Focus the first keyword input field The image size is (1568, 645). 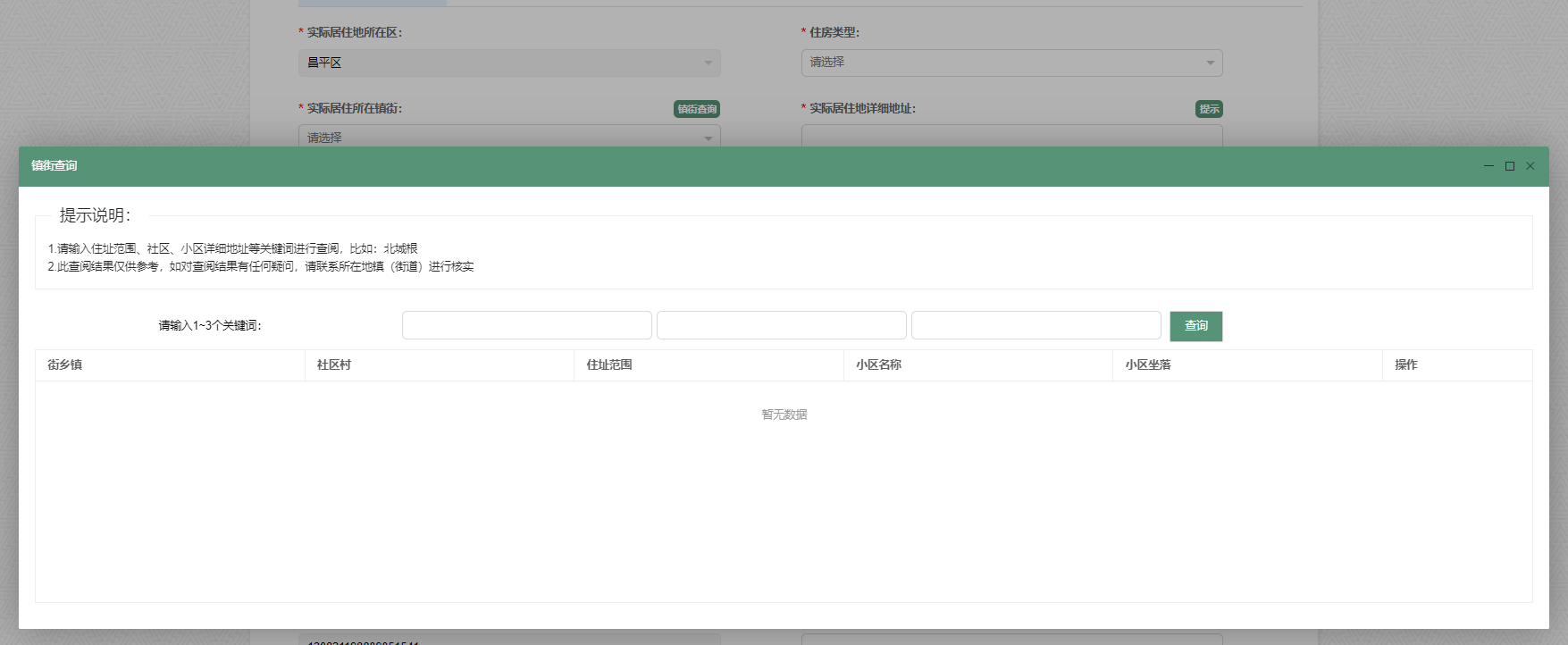pyautogui.click(x=527, y=325)
